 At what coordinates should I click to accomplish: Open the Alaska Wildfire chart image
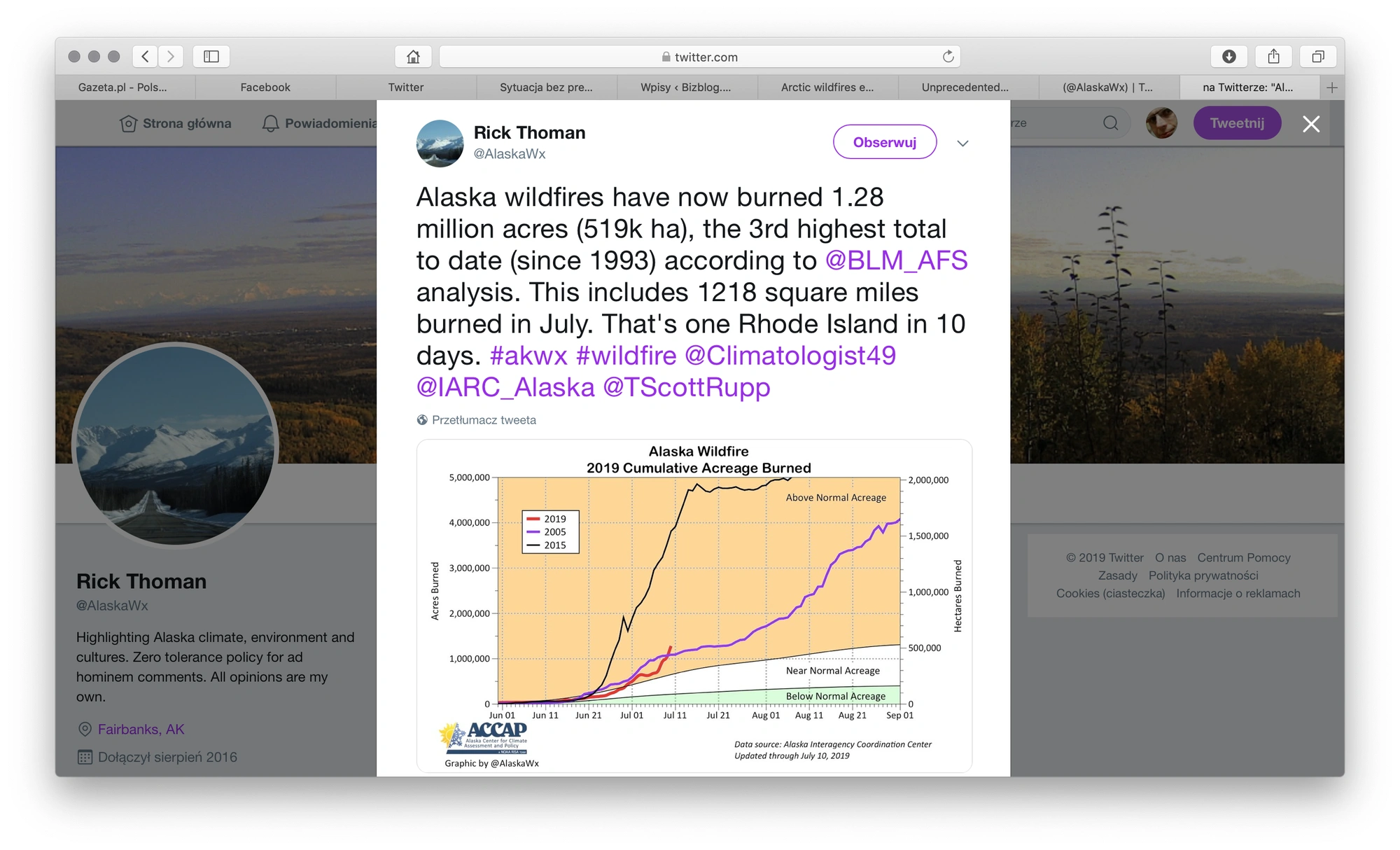pyautogui.click(x=694, y=606)
